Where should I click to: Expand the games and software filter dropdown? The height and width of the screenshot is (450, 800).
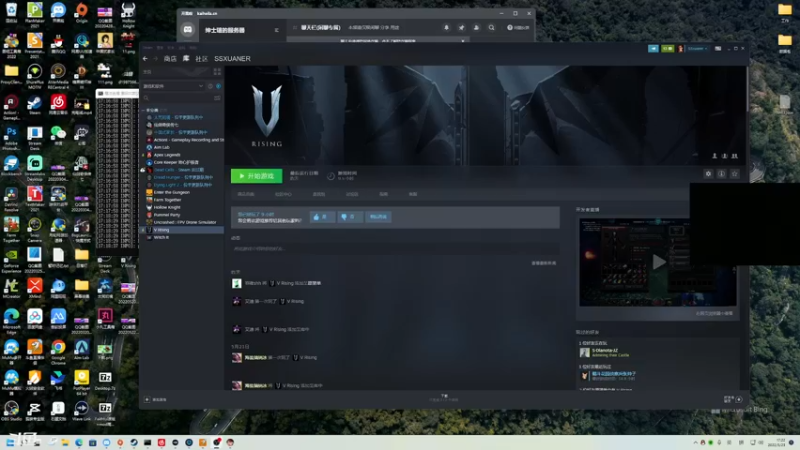click(172, 86)
